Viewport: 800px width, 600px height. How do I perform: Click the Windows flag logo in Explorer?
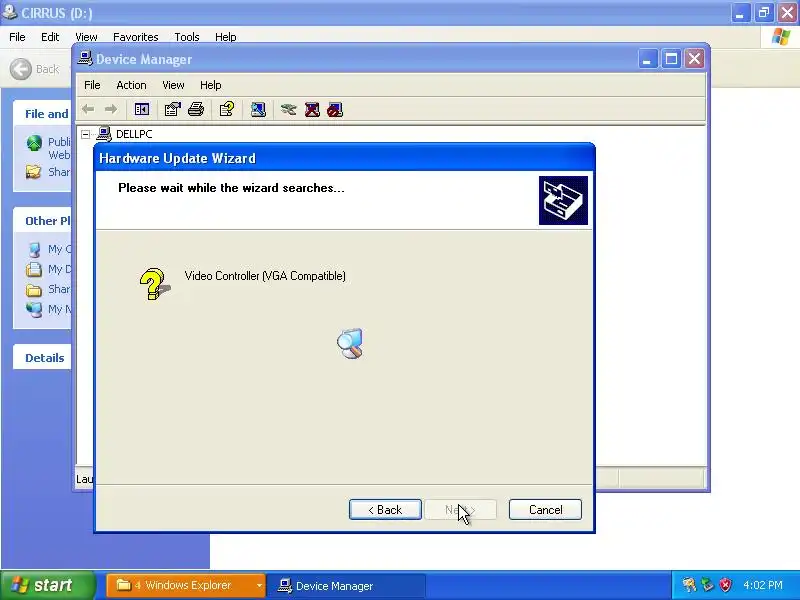tap(781, 37)
